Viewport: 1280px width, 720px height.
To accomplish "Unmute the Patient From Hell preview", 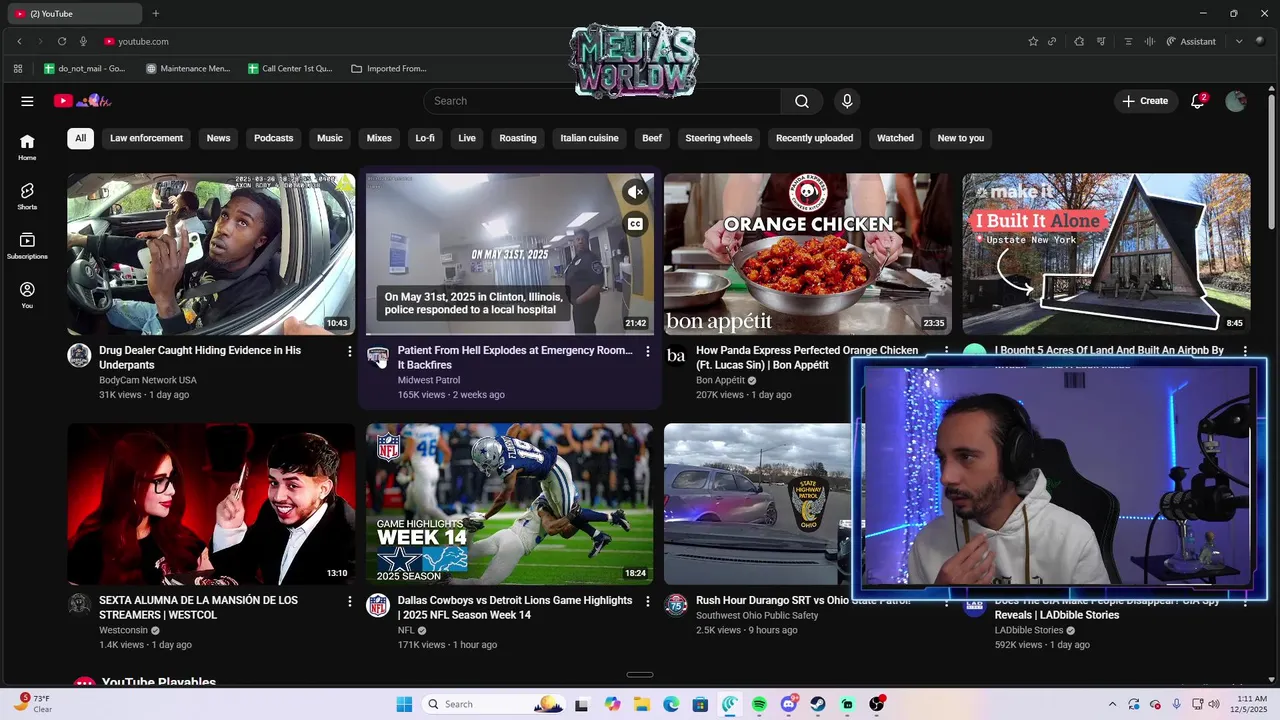I will pos(635,191).
